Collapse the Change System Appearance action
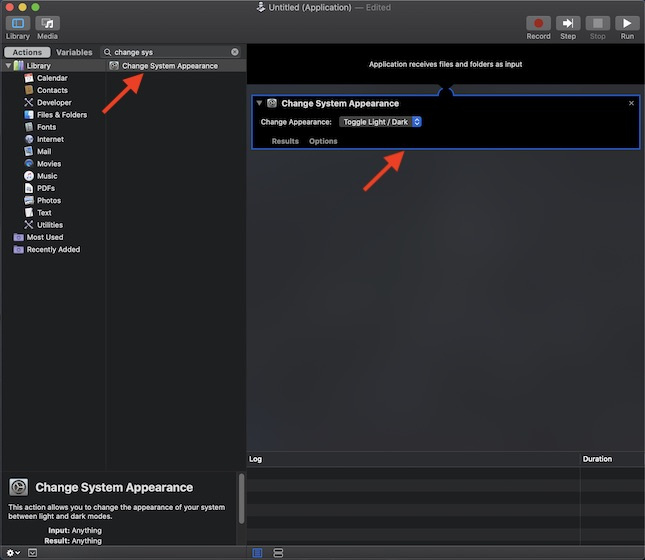Image resolution: width=645 pixels, height=560 pixels. (x=259, y=103)
